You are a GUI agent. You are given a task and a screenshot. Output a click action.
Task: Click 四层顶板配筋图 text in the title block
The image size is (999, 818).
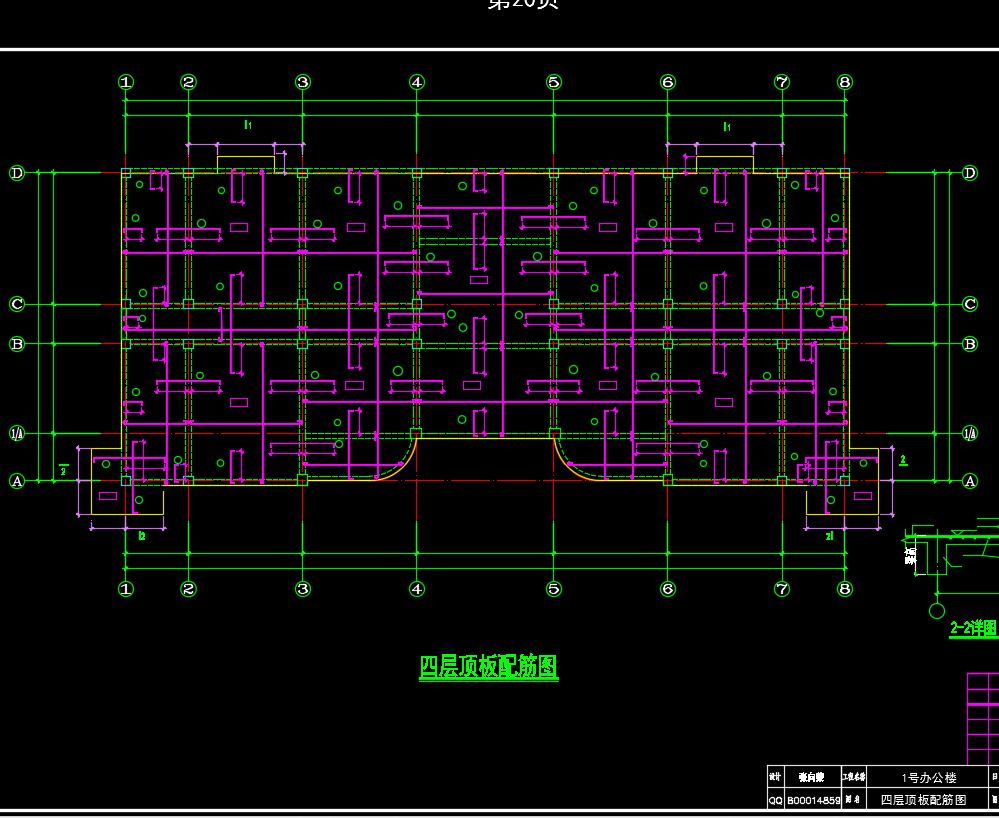click(x=923, y=800)
